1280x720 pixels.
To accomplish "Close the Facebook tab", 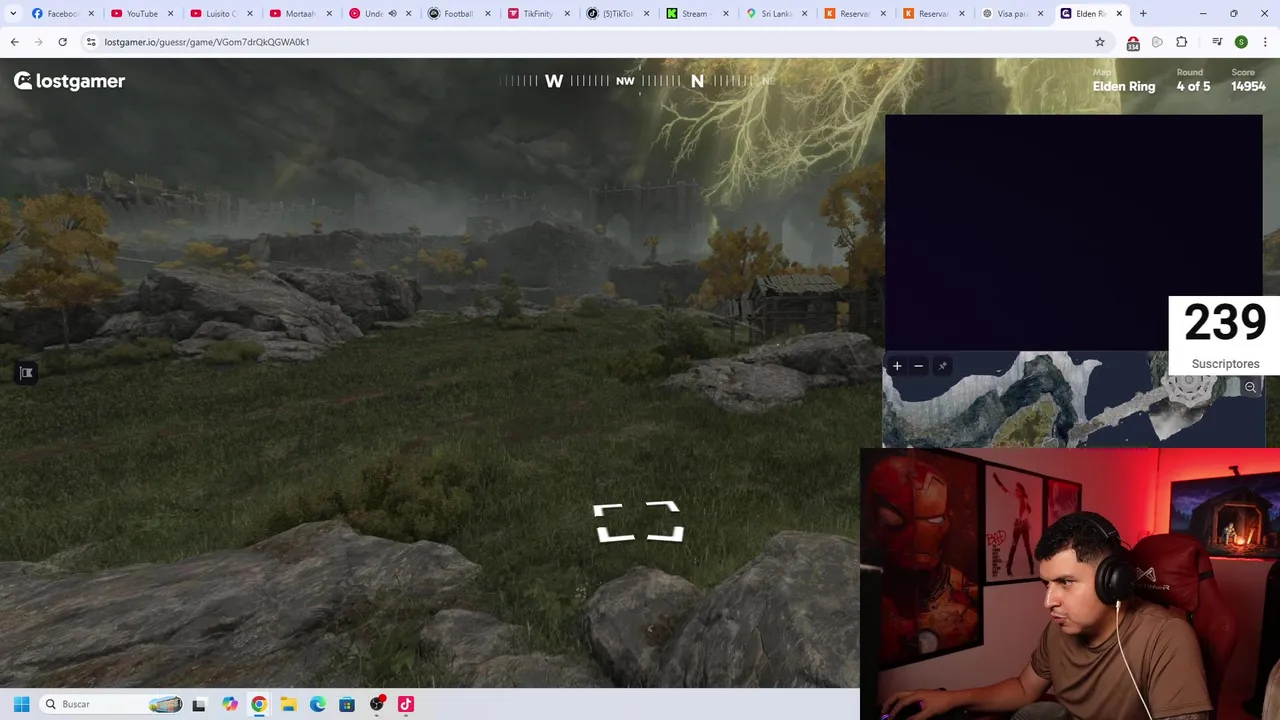I will point(90,13).
